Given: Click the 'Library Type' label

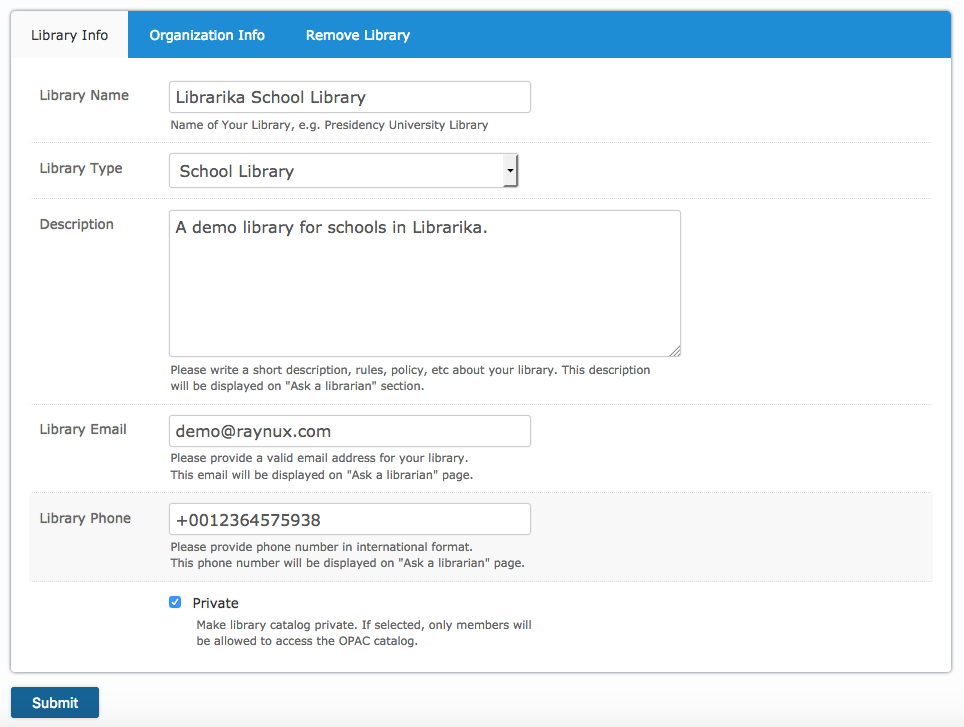Looking at the screenshot, I should tap(81, 168).
